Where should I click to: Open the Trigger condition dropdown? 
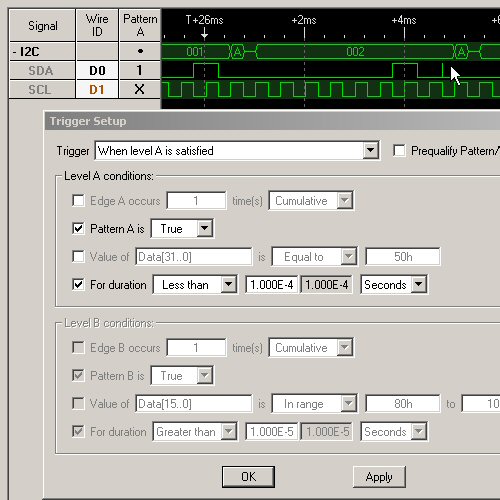point(371,151)
